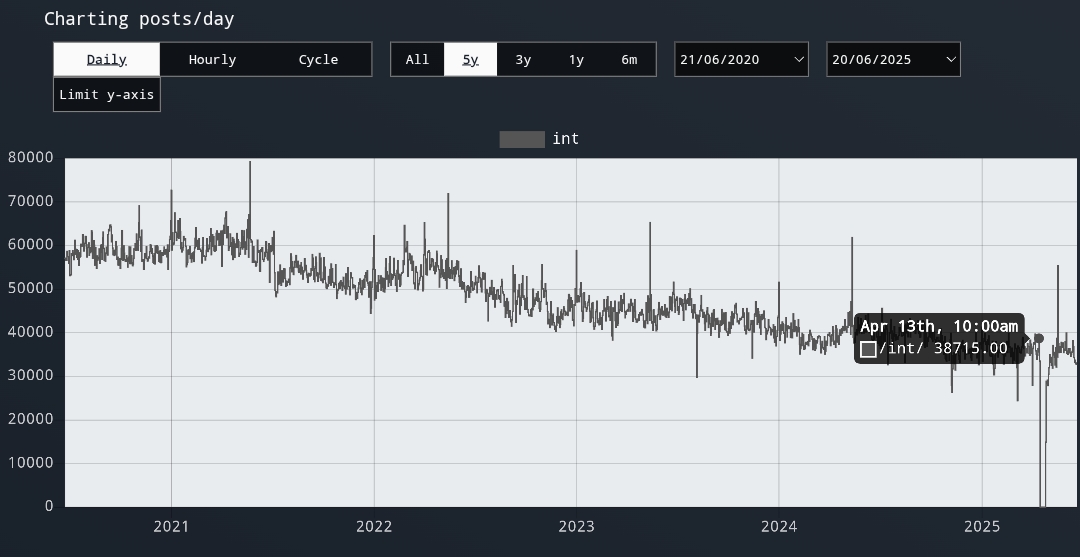Click the tooltip series color box
This screenshot has height=557, width=1080.
pos(869,349)
